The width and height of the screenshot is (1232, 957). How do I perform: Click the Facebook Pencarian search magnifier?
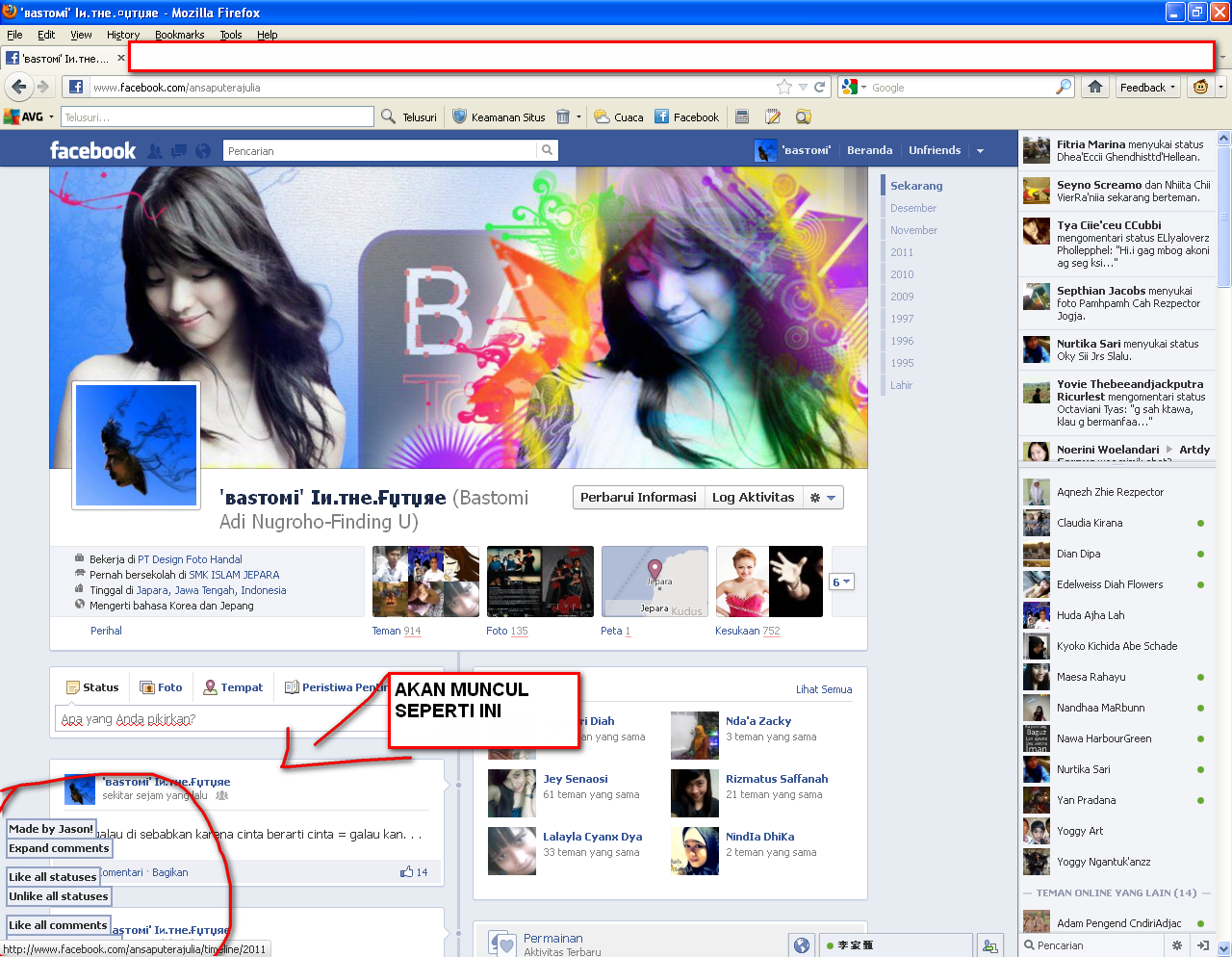[x=547, y=150]
